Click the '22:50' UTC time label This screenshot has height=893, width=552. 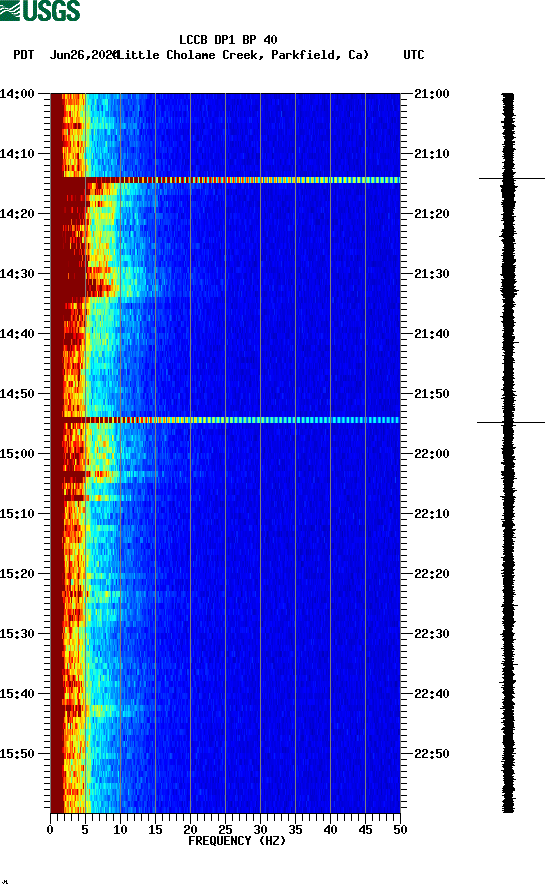[x=432, y=753]
